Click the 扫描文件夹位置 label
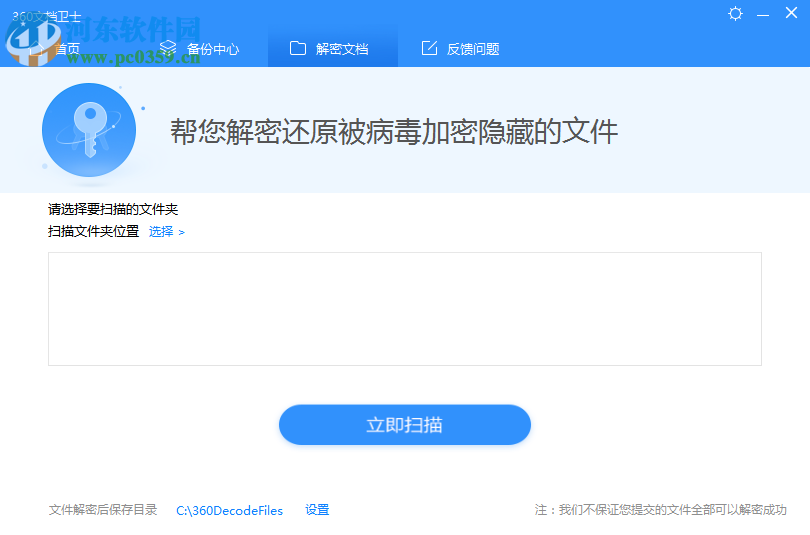 click(x=94, y=231)
